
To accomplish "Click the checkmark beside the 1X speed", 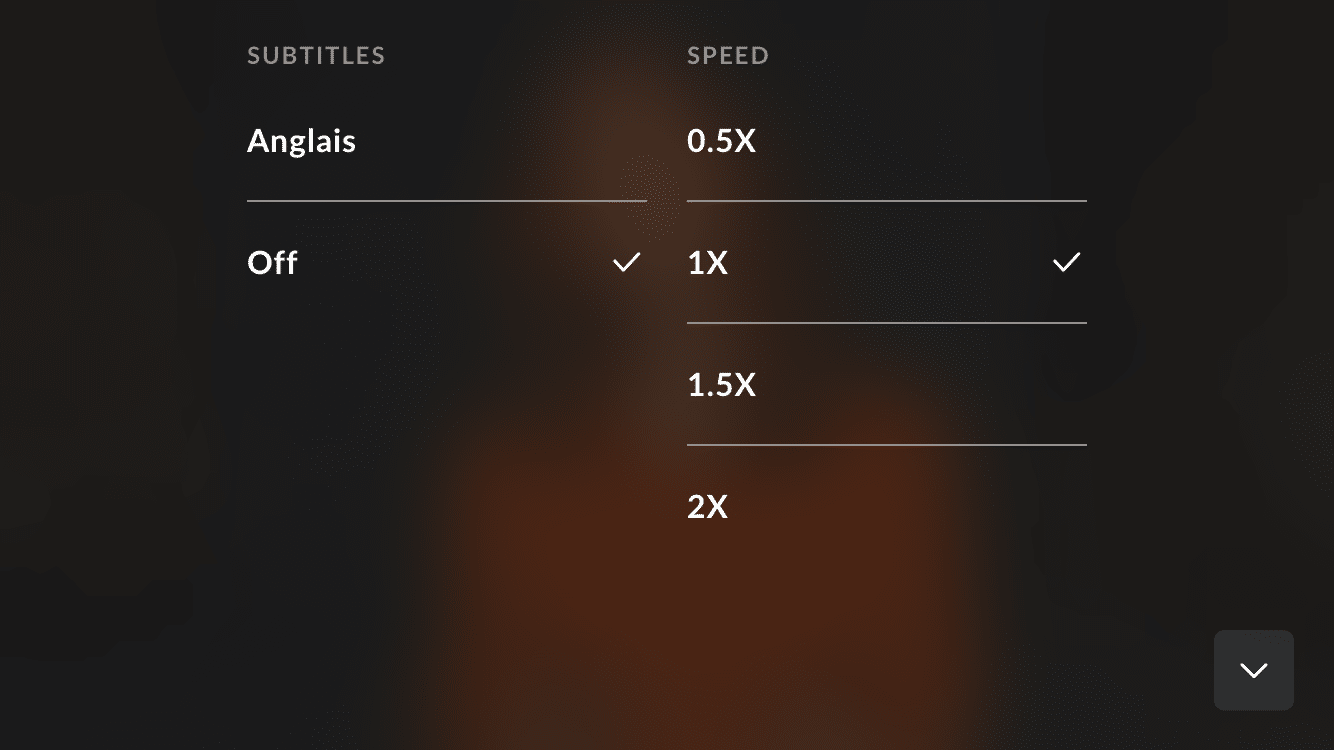I will (x=1067, y=262).
